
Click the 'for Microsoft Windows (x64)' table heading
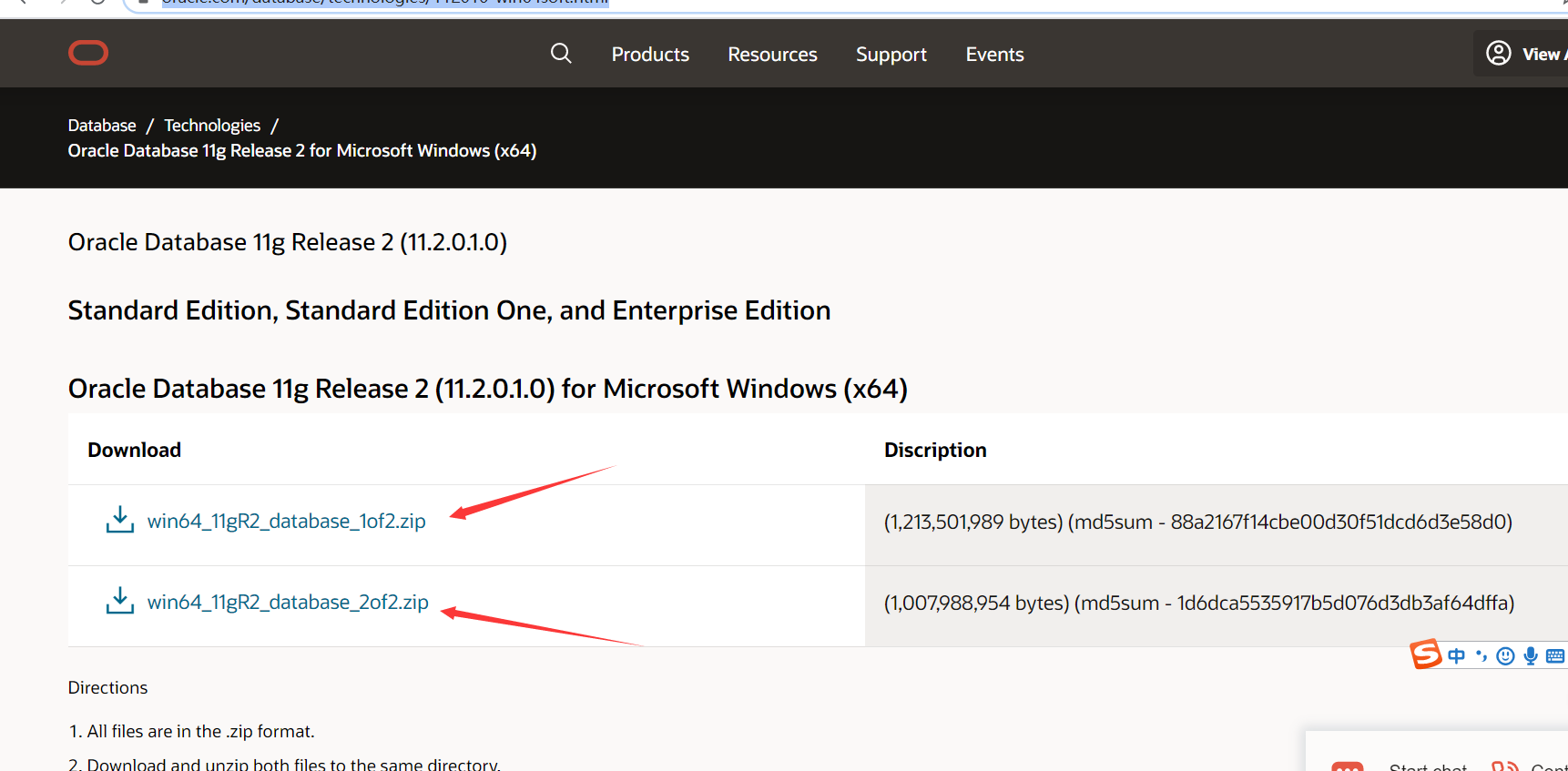[x=488, y=389]
